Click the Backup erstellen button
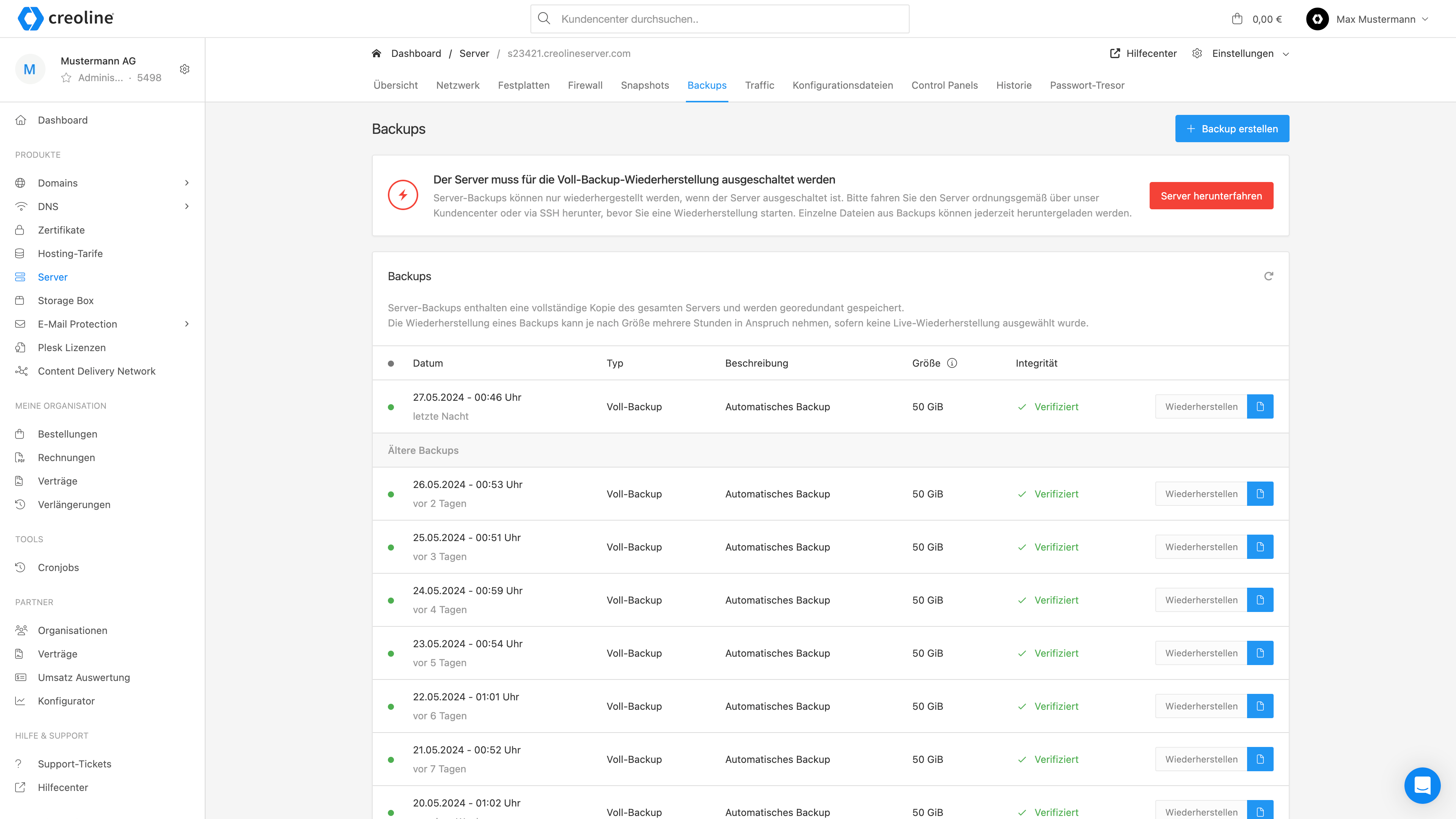The width and height of the screenshot is (1456, 819). (x=1232, y=129)
